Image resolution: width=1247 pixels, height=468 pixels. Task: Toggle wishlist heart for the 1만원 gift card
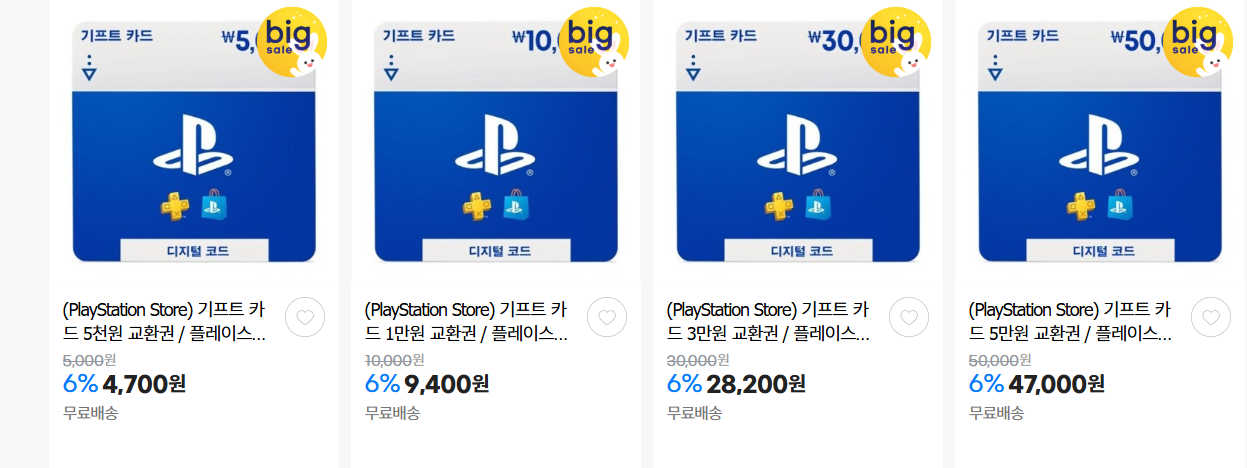(607, 317)
